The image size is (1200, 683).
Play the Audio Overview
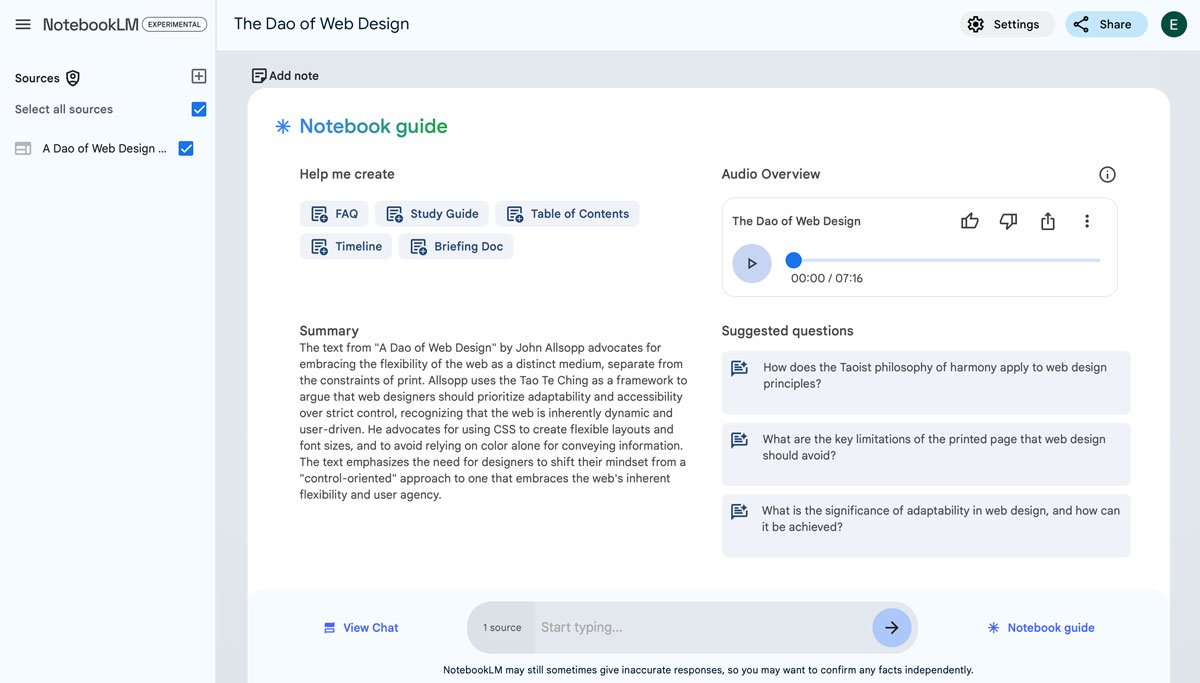(x=752, y=264)
